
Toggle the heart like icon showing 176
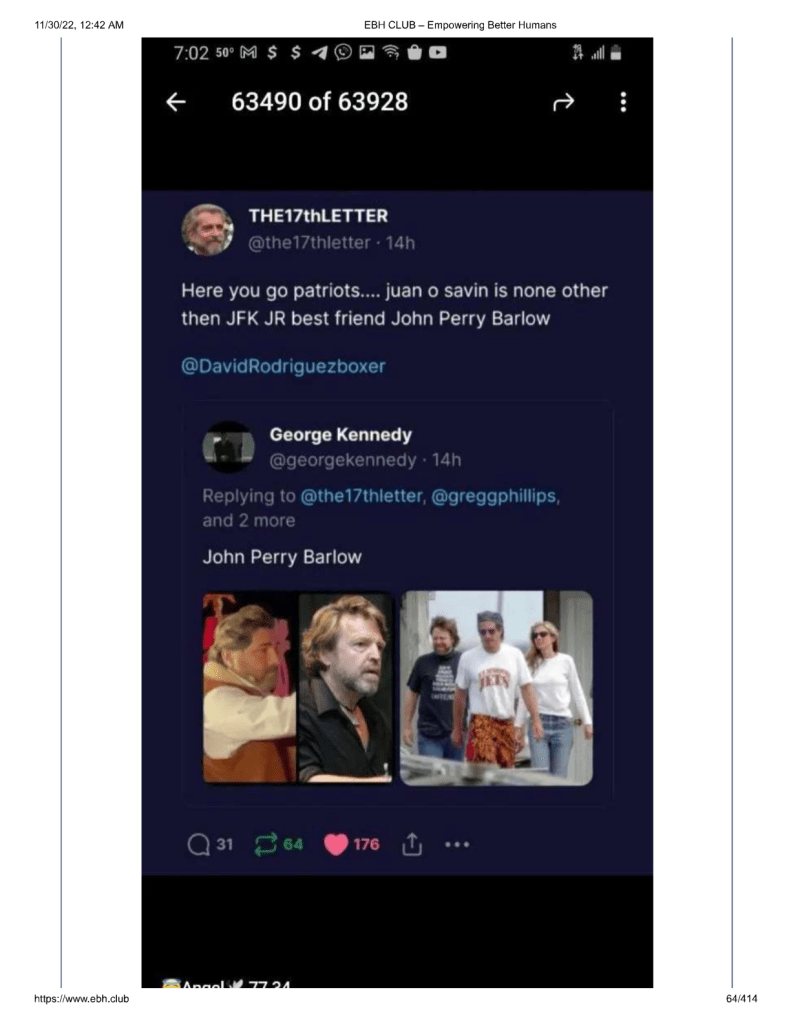click(336, 844)
